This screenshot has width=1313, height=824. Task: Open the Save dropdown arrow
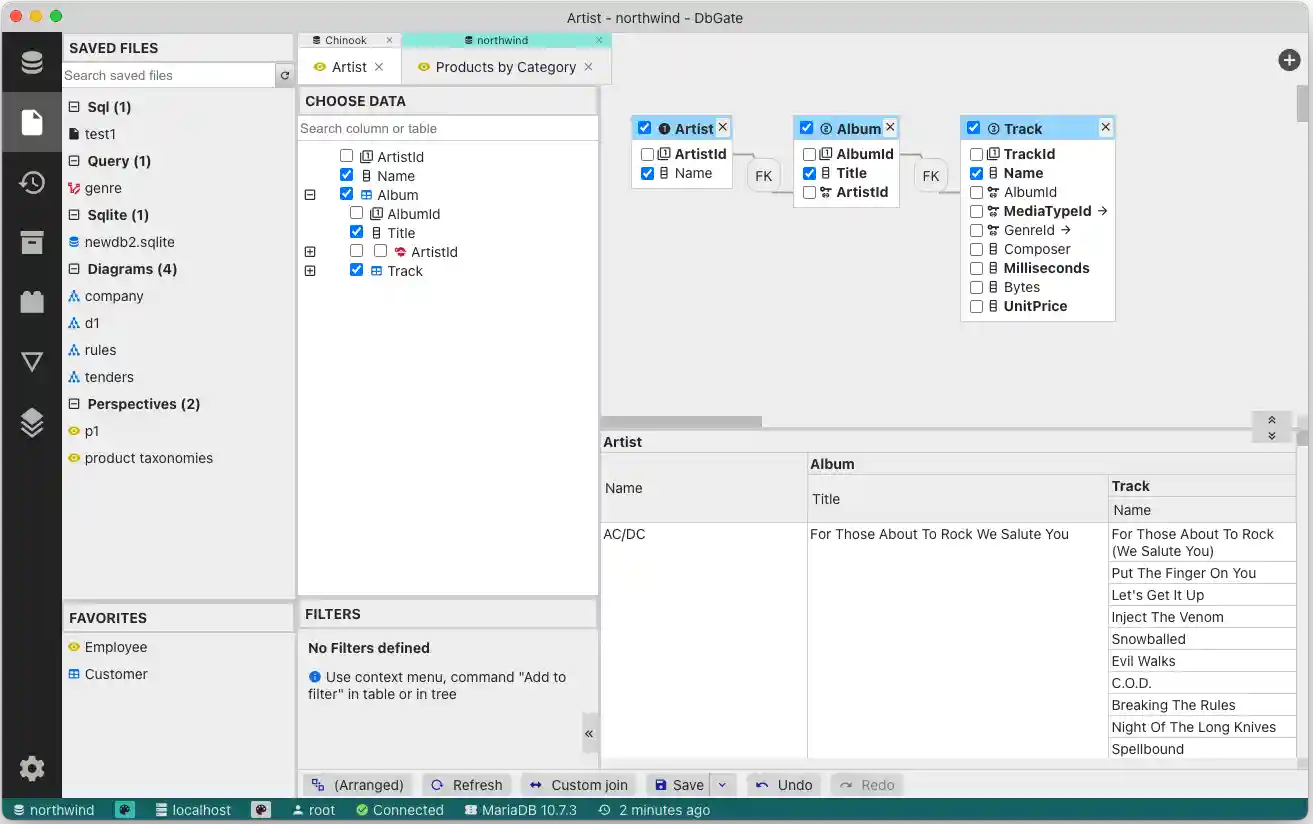click(723, 785)
